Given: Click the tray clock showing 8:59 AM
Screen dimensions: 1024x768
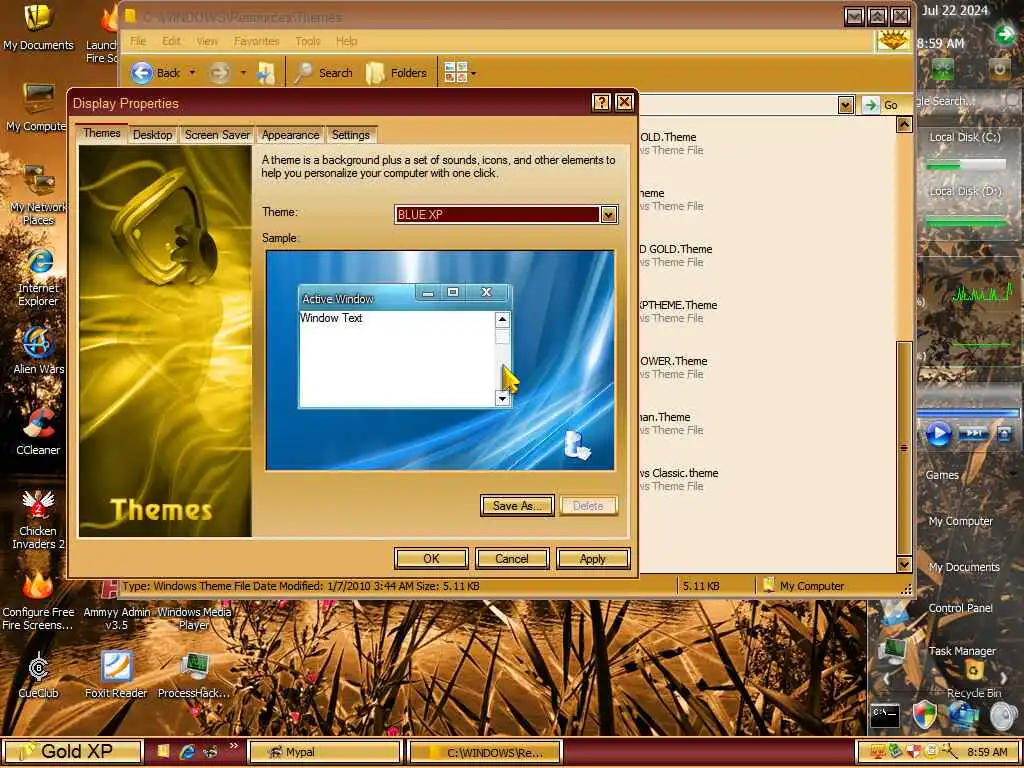Looking at the screenshot, I should [x=987, y=752].
